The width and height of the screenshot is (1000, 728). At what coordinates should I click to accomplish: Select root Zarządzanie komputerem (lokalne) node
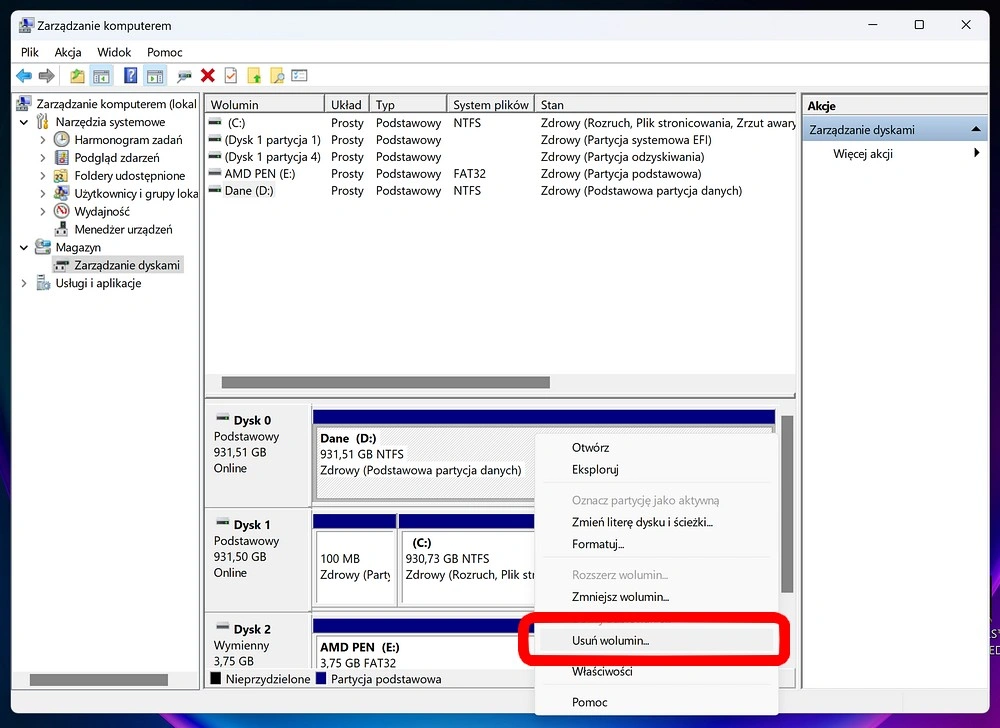pyautogui.click(x=116, y=104)
